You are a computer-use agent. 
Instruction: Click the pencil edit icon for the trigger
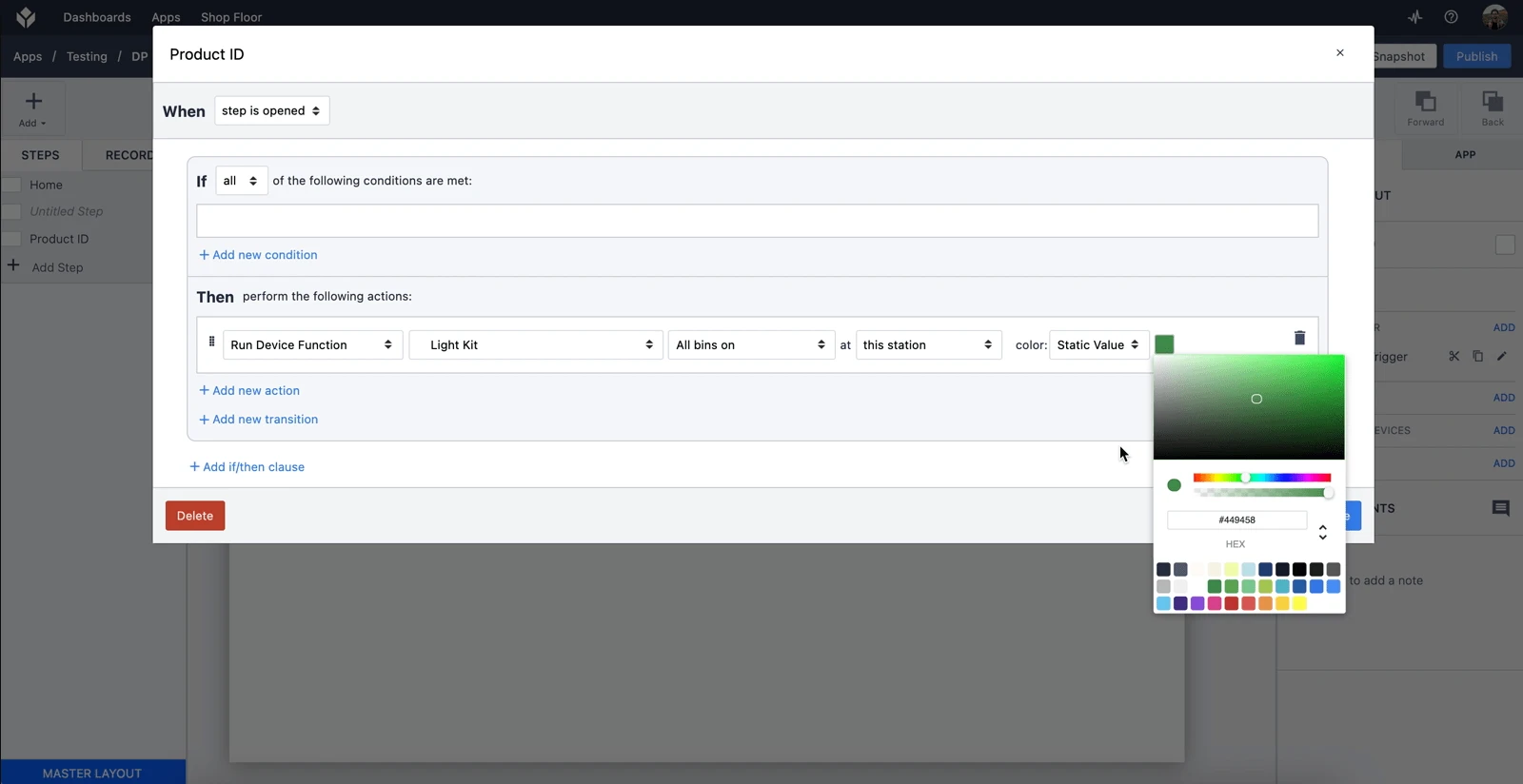pyautogui.click(x=1501, y=356)
